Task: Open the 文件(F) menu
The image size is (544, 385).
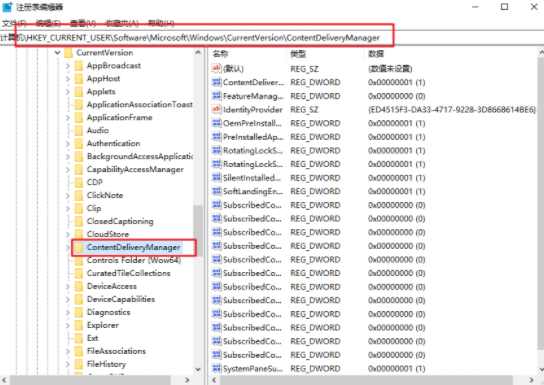Action: coord(14,23)
